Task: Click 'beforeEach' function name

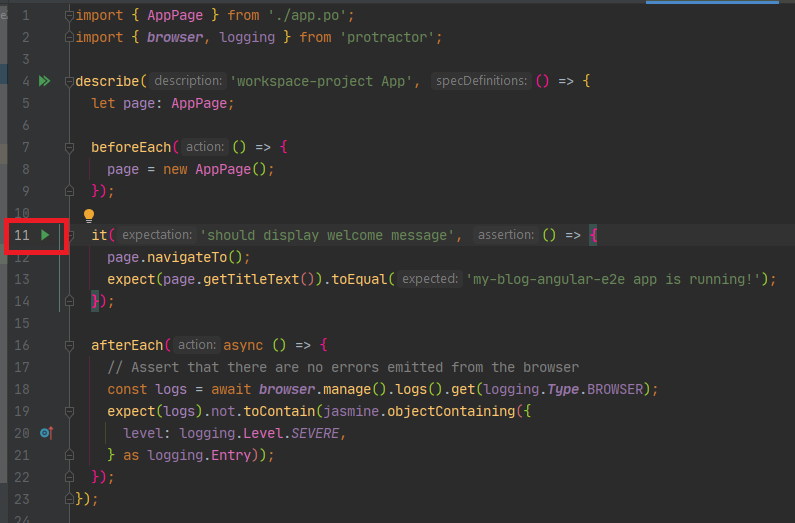Action: (131, 147)
